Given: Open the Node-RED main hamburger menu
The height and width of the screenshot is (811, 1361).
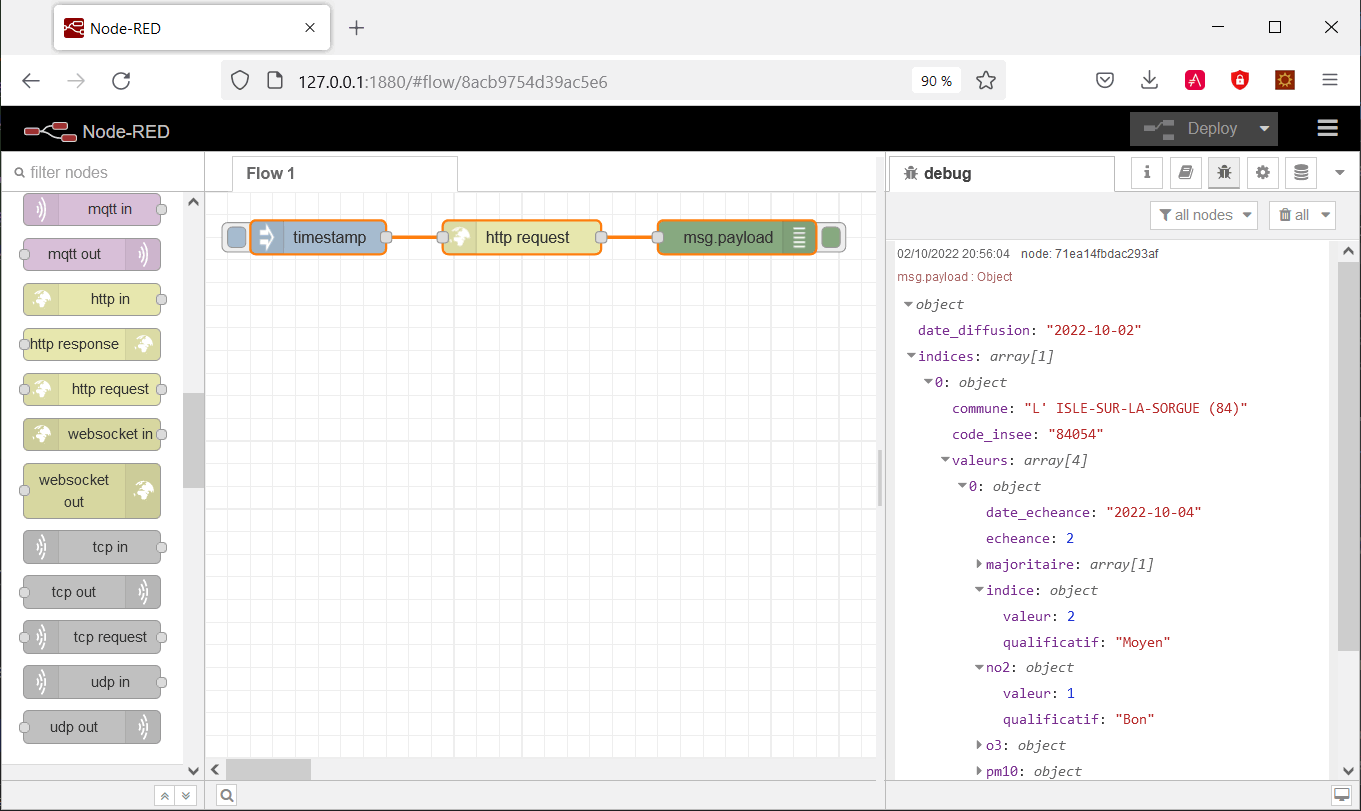Looking at the screenshot, I should tap(1328, 128).
